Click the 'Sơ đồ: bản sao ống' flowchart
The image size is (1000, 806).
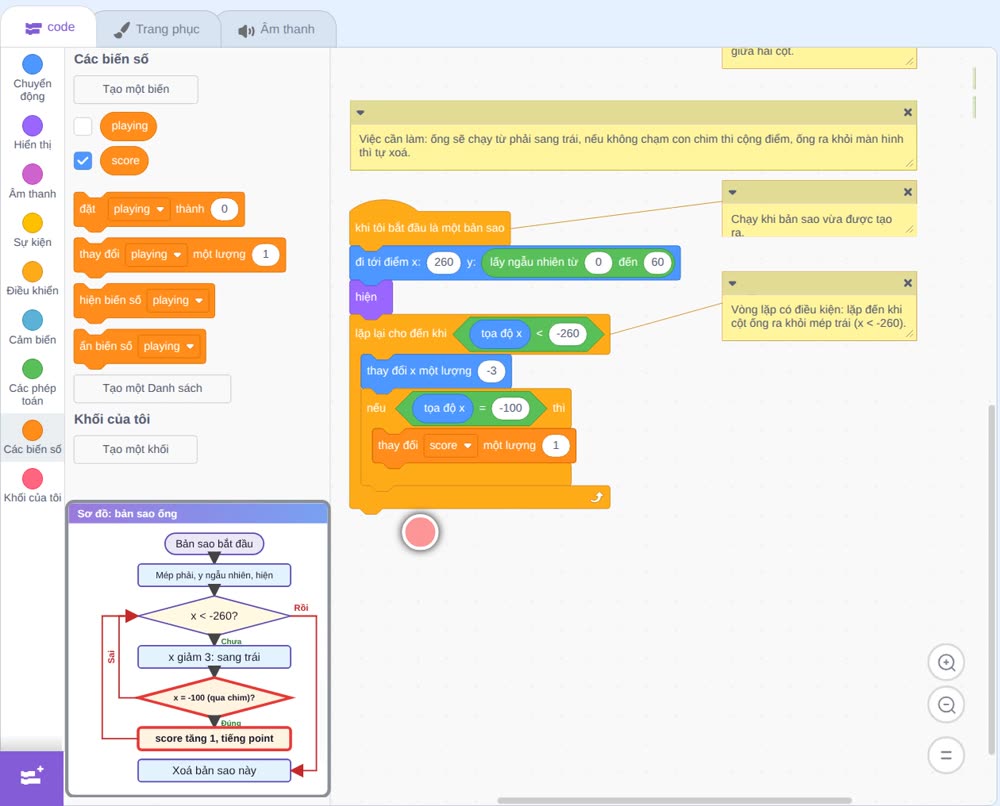click(x=198, y=648)
